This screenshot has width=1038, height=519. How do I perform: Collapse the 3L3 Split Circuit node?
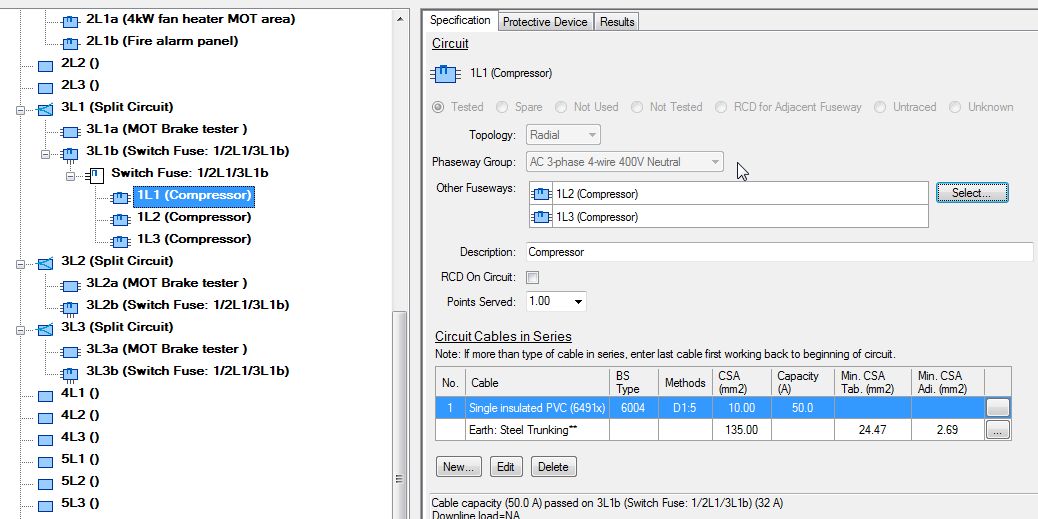(x=21, y=330)
